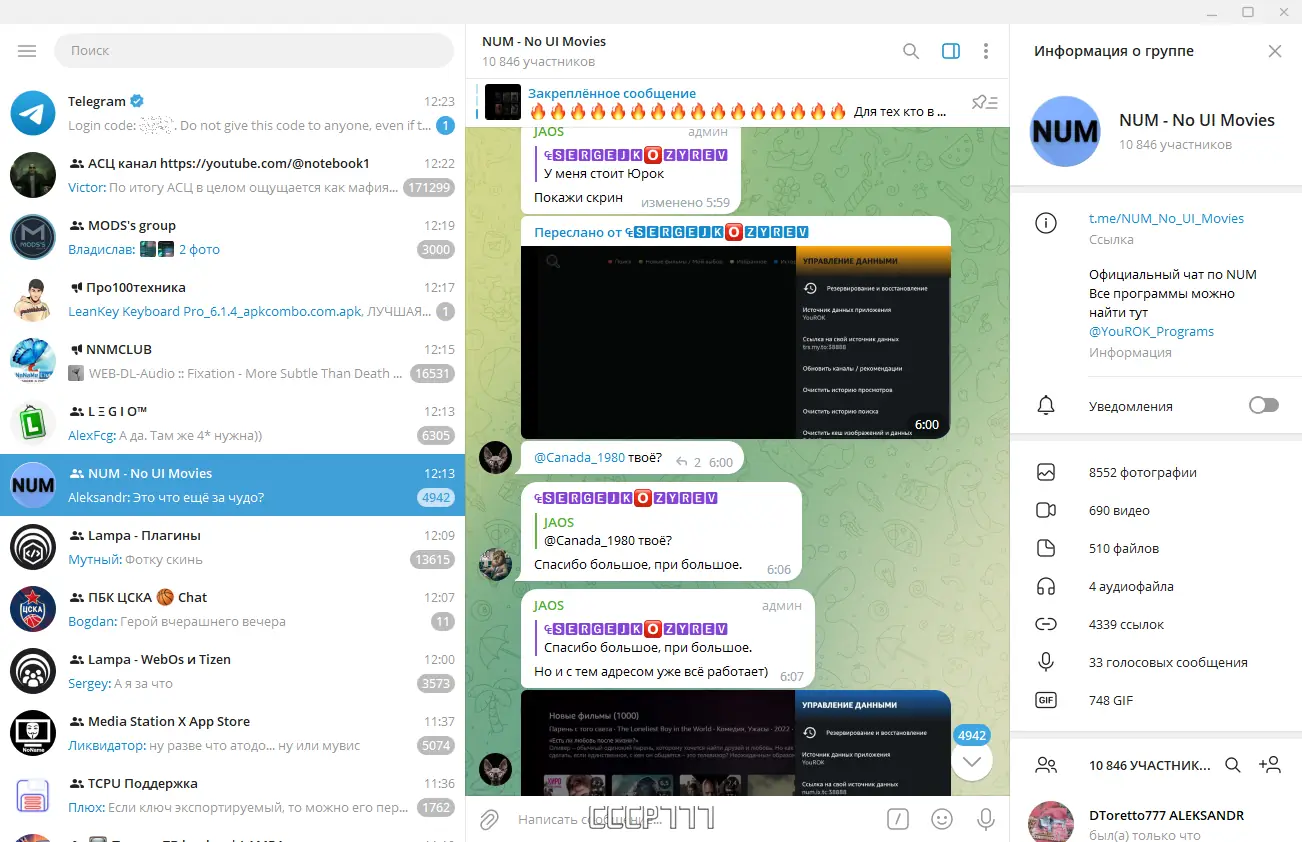Enable notifications for the group

click(1263, 405)
